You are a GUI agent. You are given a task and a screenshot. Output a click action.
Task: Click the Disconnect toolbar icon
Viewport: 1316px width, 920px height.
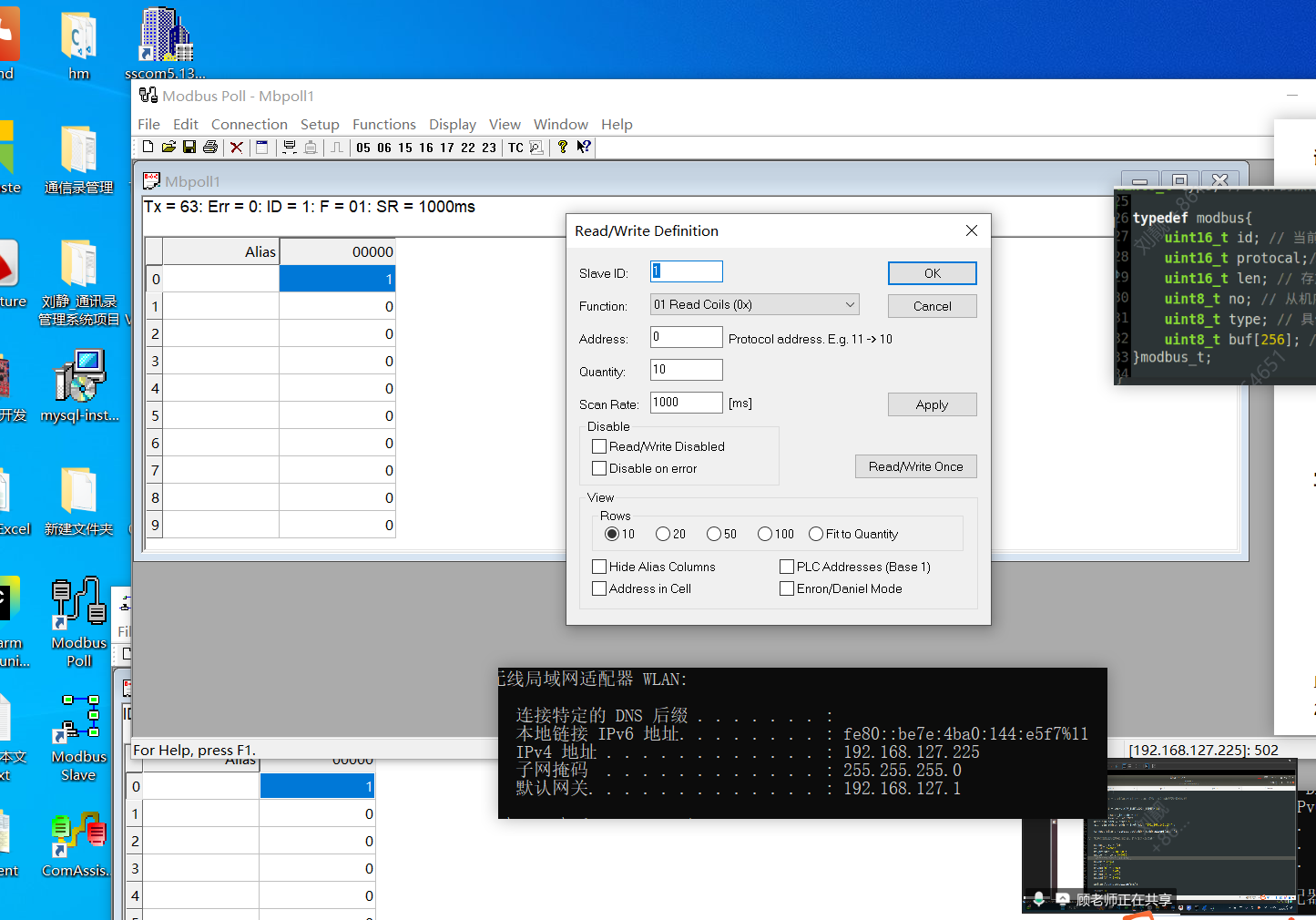pyautogui.click(x=311, y=147)
